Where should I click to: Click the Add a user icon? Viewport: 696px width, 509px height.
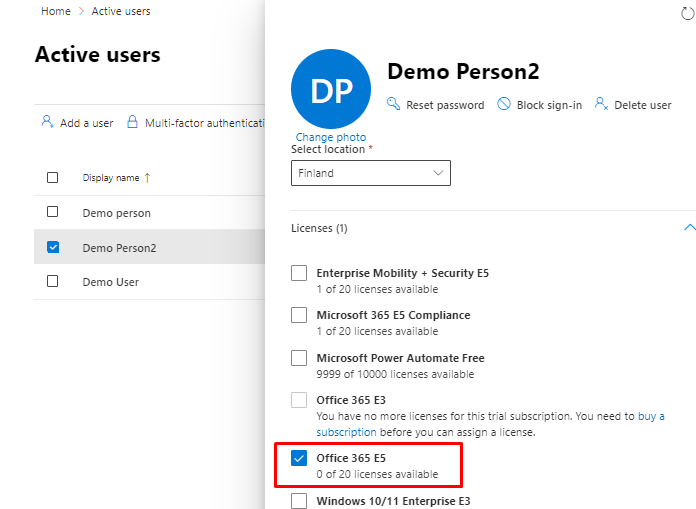point(46,122)
